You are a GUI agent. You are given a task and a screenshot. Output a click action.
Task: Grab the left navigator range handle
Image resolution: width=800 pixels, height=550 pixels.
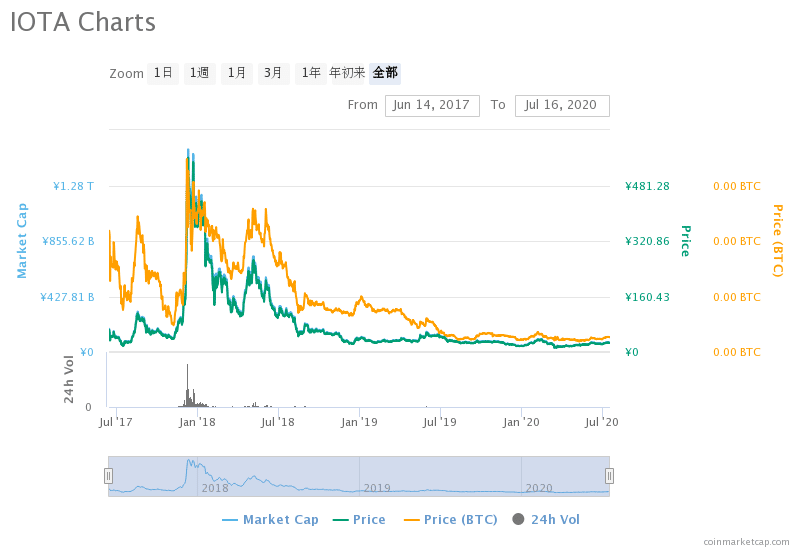(108, 476)
